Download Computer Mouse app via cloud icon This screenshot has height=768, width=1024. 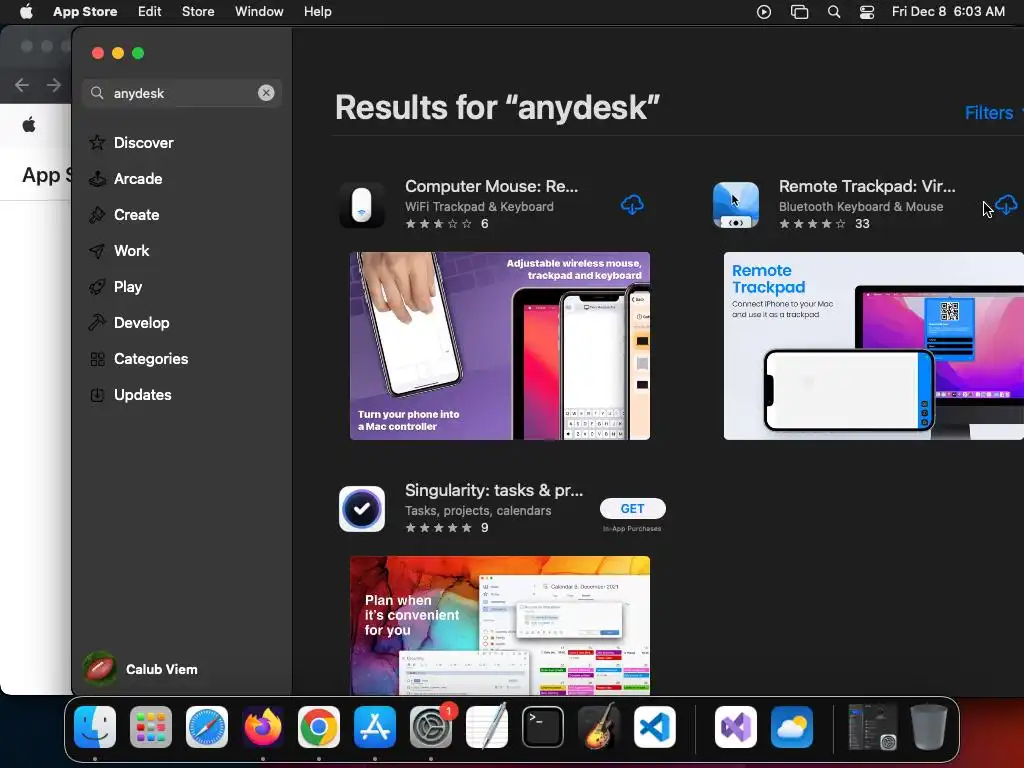tap(632, 204)
